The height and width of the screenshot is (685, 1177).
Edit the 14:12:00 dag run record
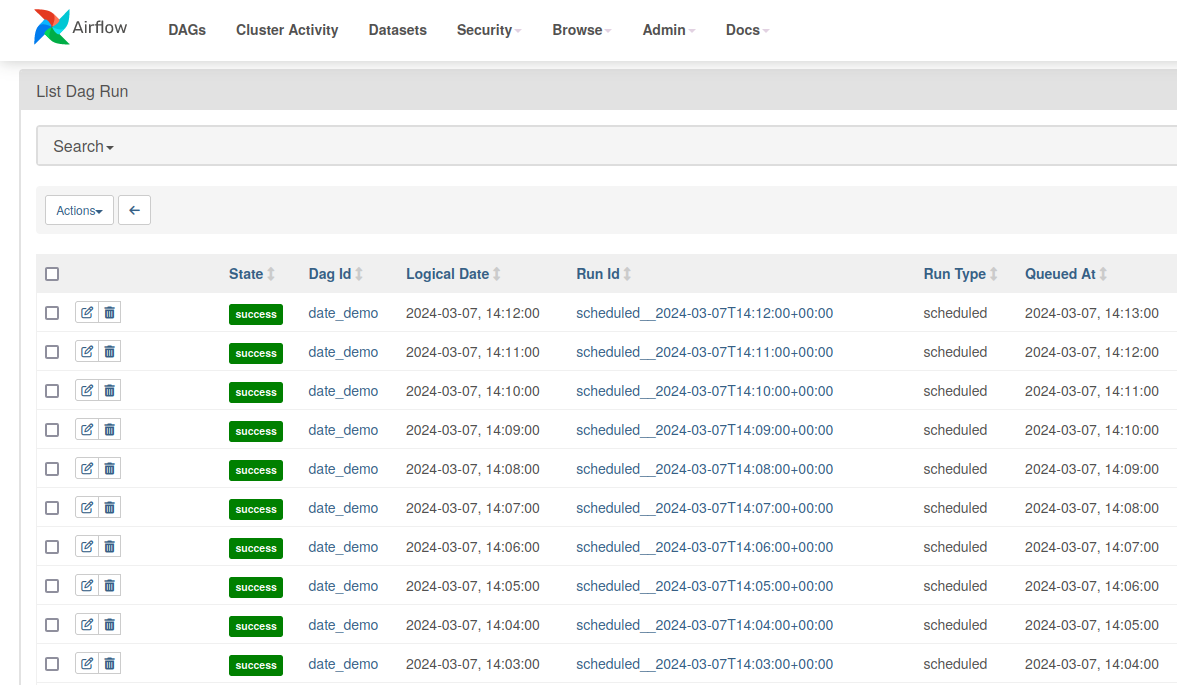pos(87,313)
